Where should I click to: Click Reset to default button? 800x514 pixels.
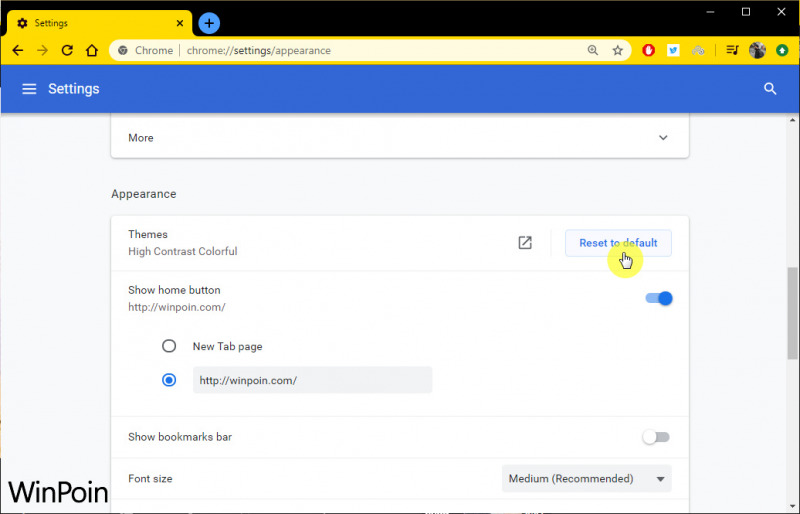point(618,243)
